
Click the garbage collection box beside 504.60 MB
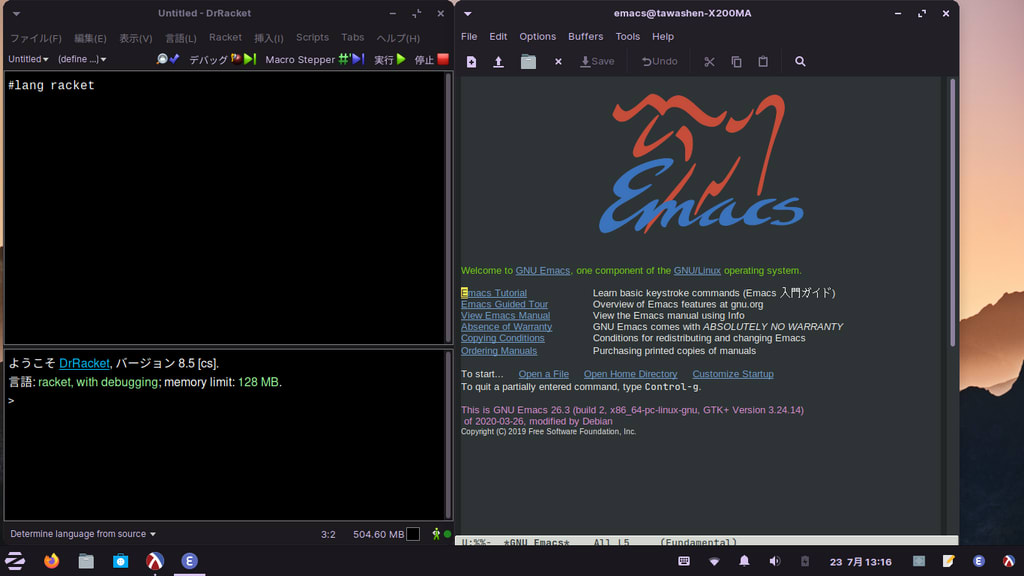pyautogui.click(x=413, y=534)
